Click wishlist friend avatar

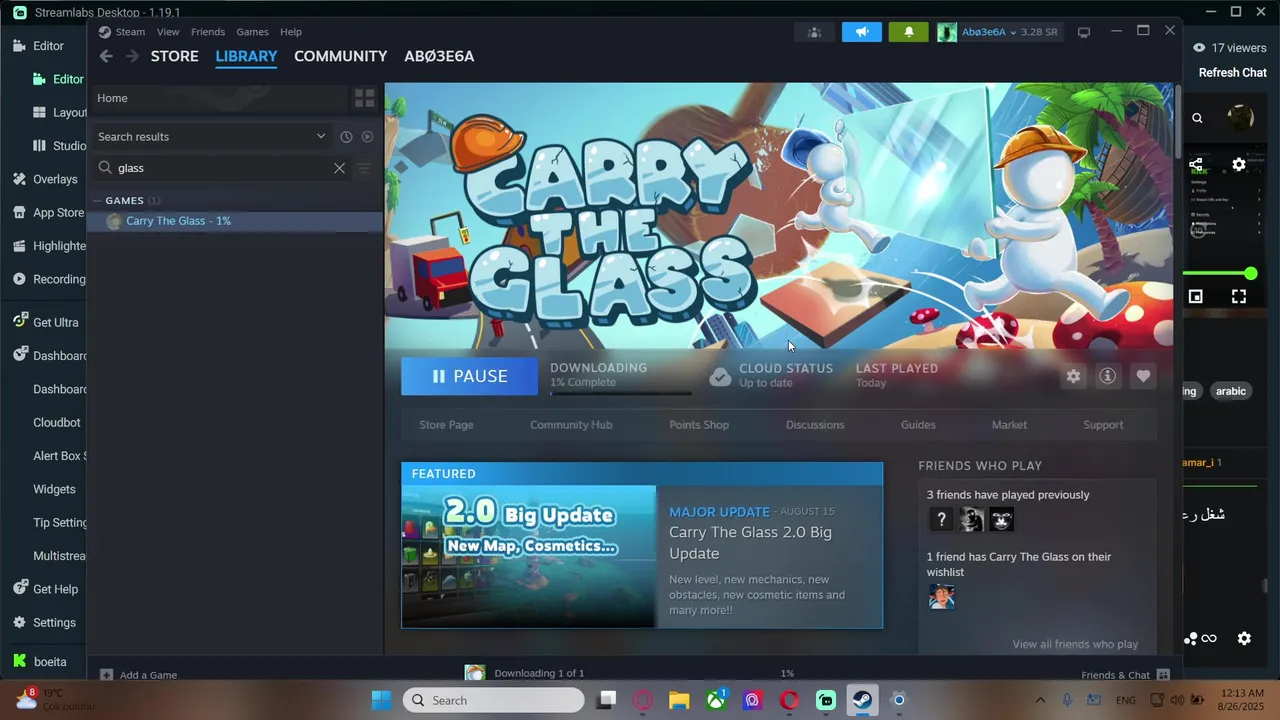(941, 597)
